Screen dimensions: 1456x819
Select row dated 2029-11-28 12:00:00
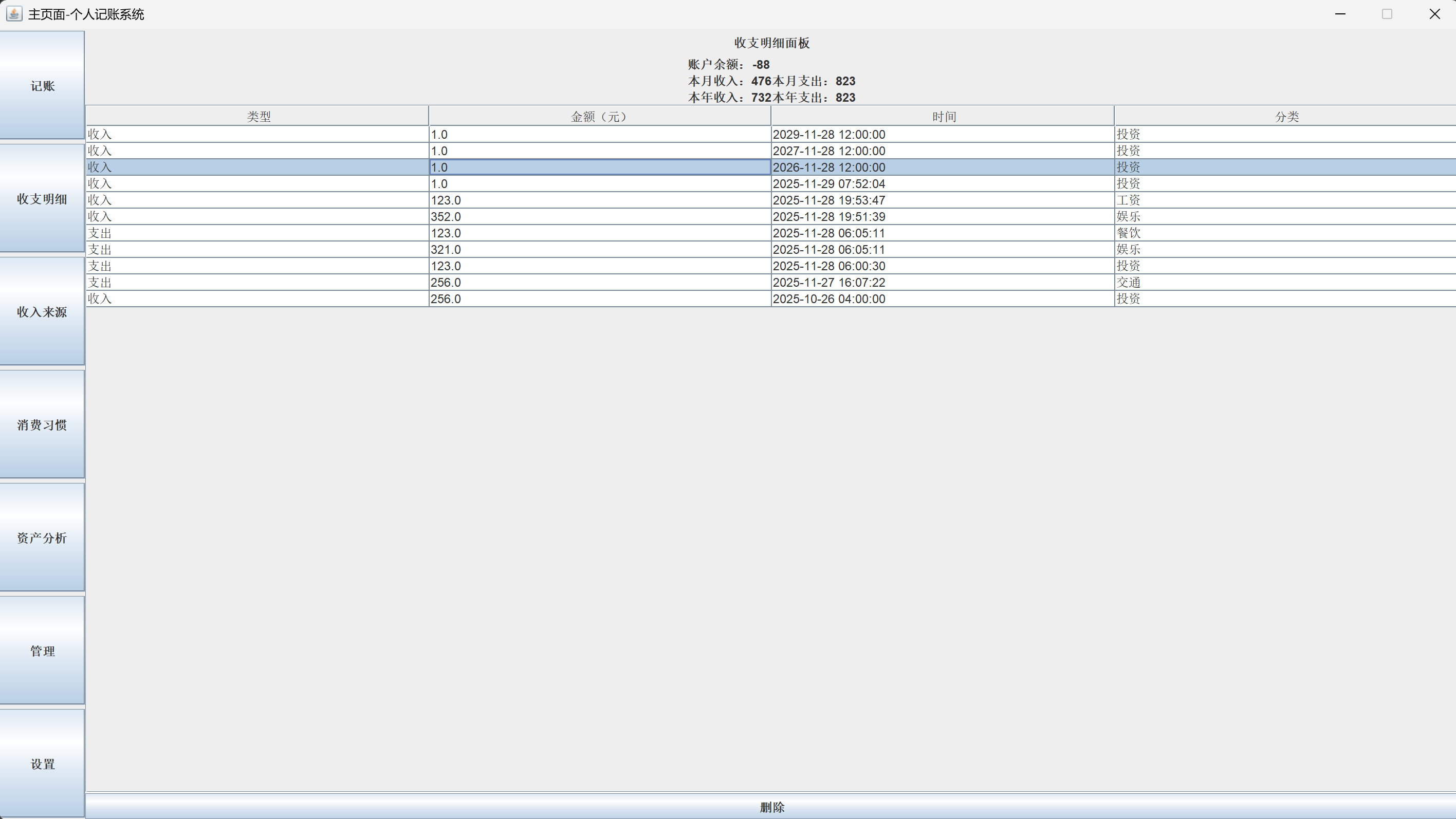(828, 135)
